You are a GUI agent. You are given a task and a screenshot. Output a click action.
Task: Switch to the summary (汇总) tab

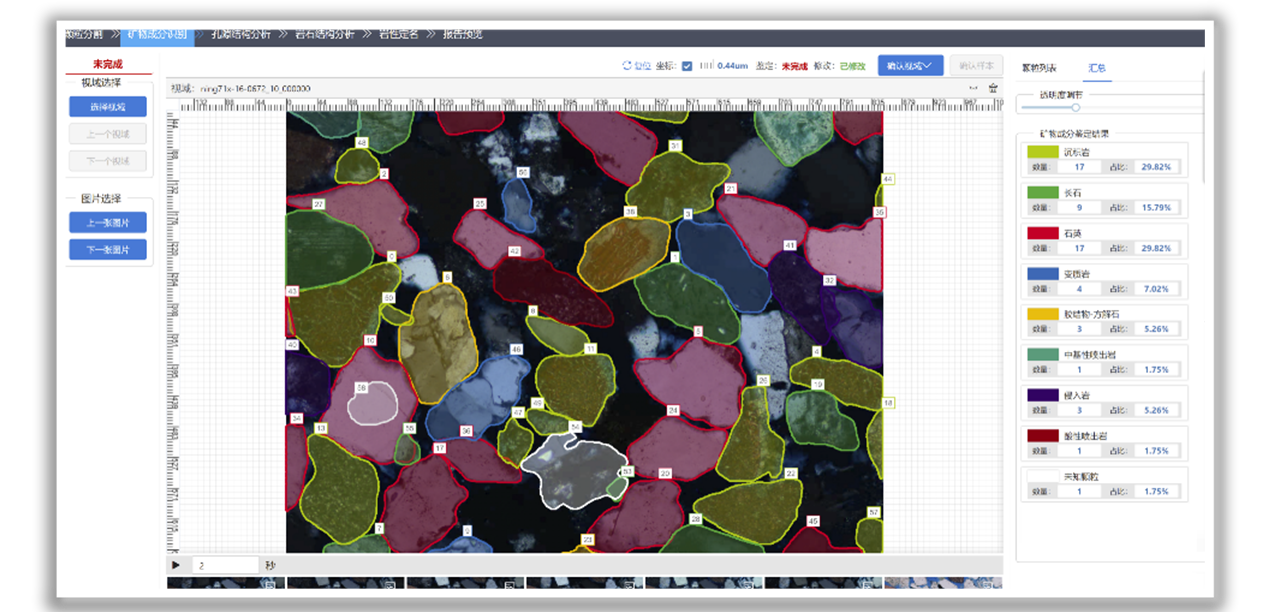pos(1096,68)
